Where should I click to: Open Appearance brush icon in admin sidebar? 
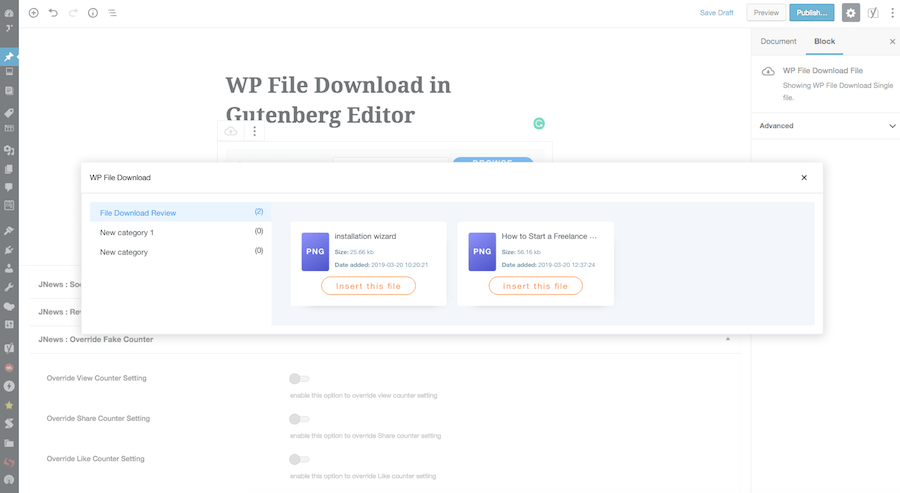9,231
